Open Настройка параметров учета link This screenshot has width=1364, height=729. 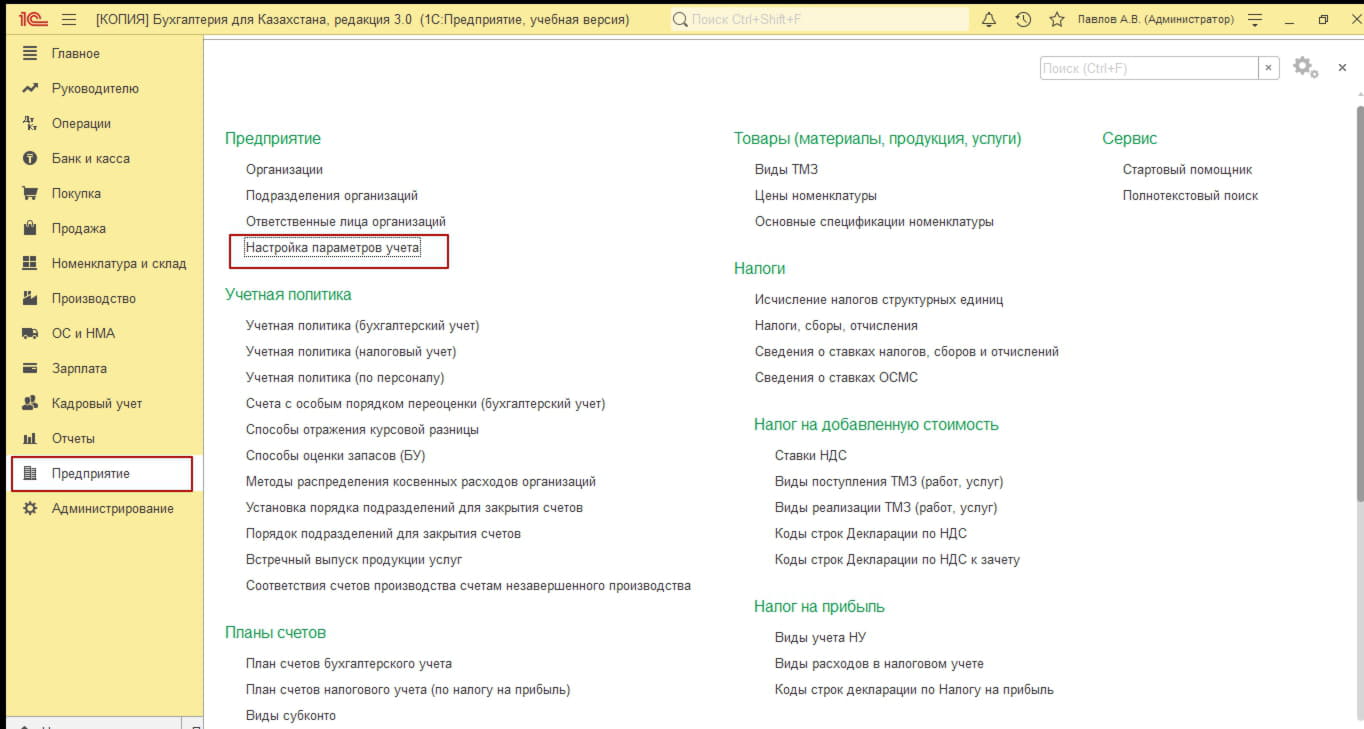click(x=333, y=248)
